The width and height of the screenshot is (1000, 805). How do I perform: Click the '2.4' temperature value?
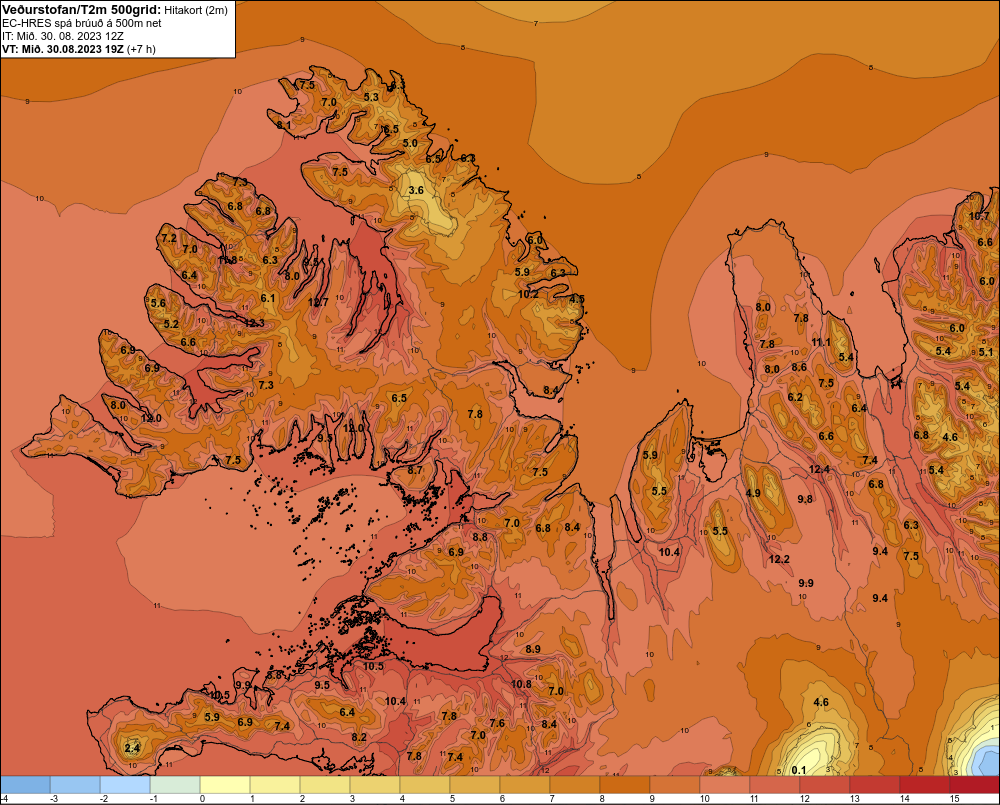[x=132, y=748]
